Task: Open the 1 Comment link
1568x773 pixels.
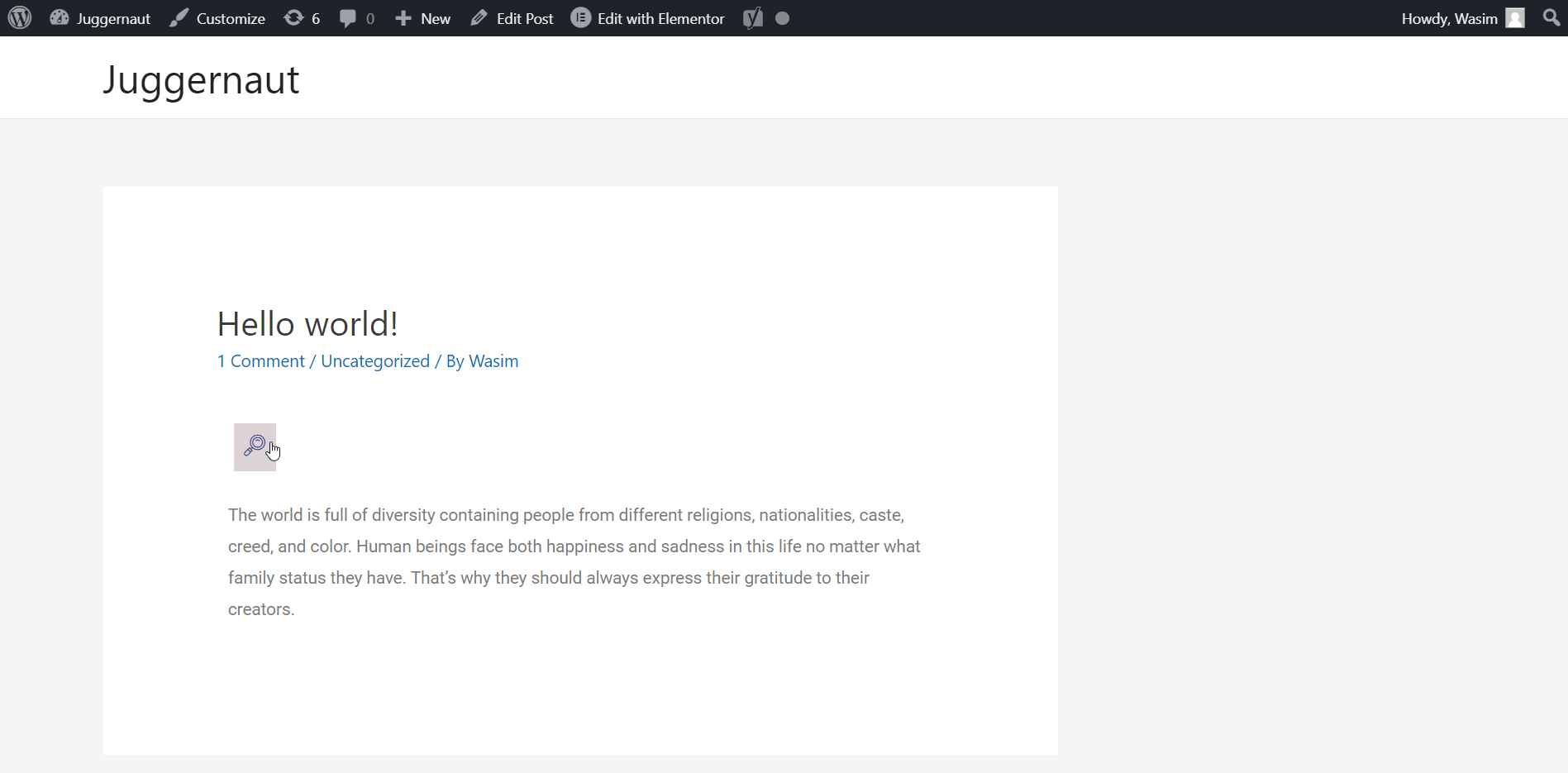Action: [x=261, y=361]
